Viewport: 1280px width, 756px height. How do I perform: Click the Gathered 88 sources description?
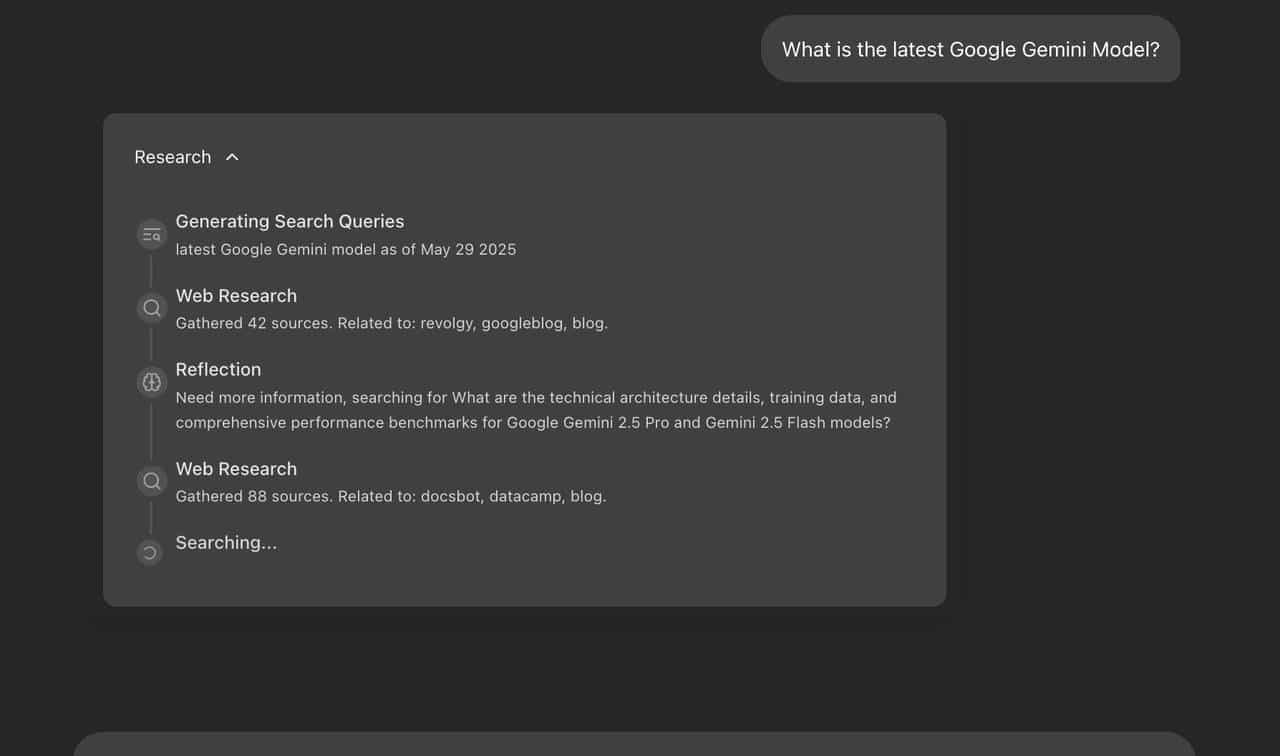(x=390, y=496)
